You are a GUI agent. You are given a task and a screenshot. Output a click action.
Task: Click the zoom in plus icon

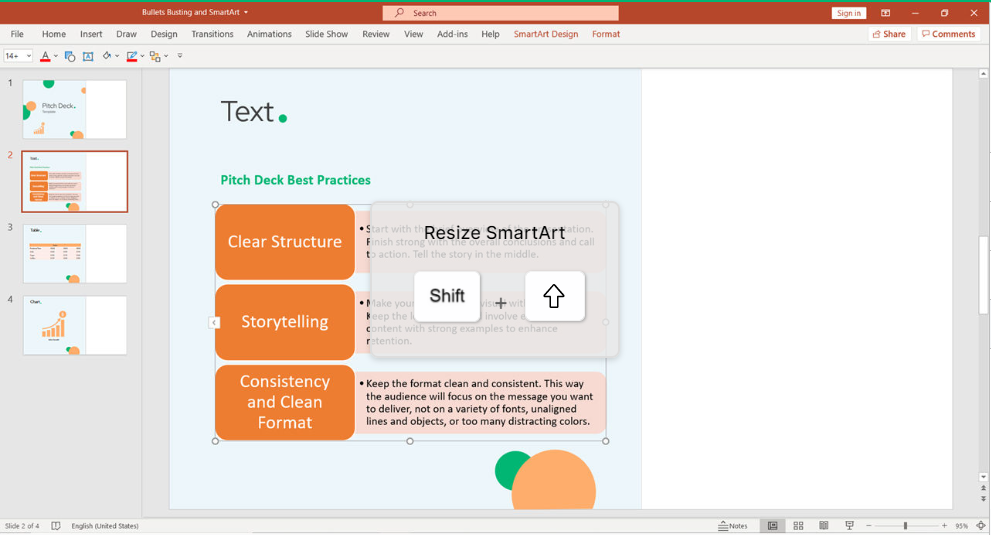point(944,526)
